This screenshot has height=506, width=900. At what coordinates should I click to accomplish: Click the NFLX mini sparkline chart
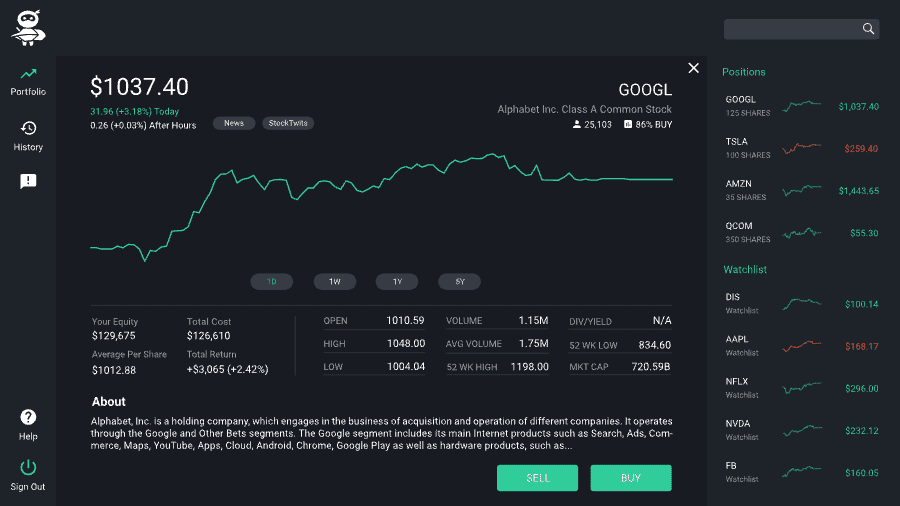[802, 388]
